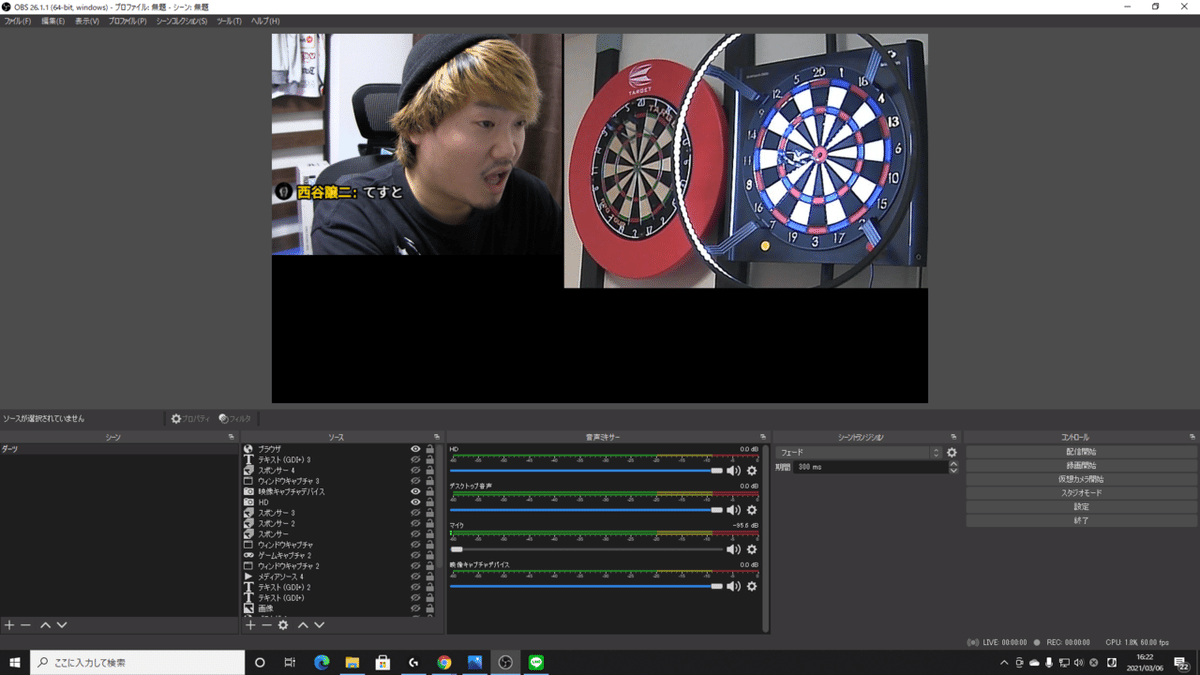Open the 表示(V) menu

coord(87,21)
